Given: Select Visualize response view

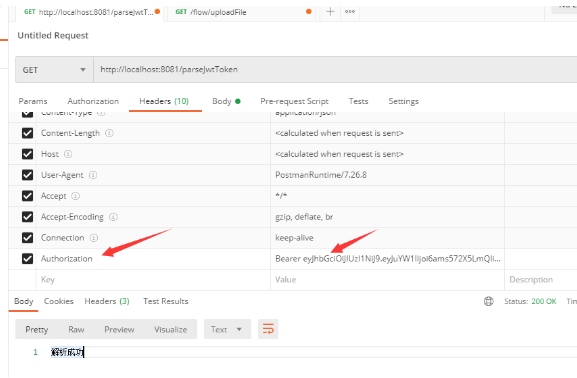Looking at the screenshot, I should (170, 329).
